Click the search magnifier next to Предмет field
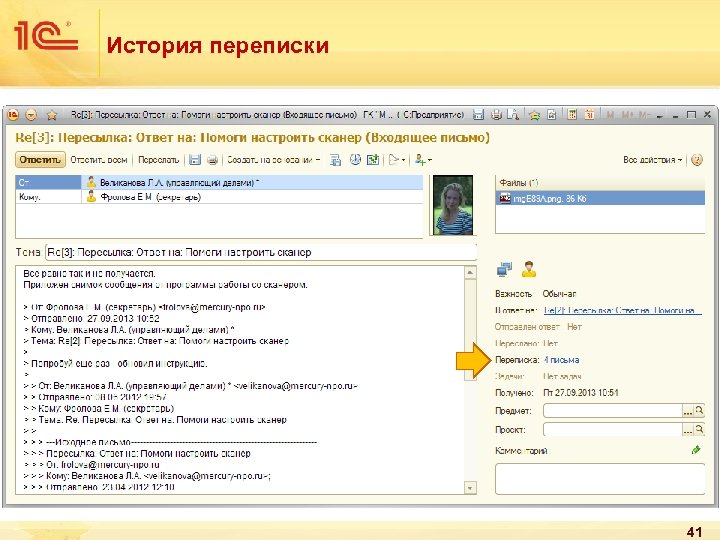Viewport: 720px width, 540px height. click(699, 411)
